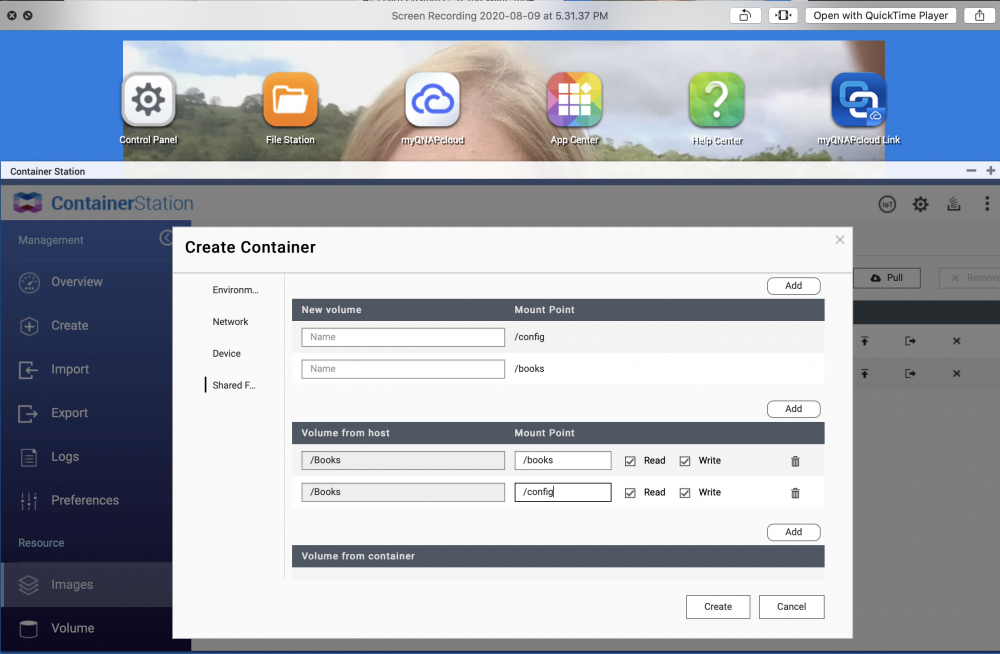
Task: Open the three-dot more options menu
Action: tap(987, 204)
